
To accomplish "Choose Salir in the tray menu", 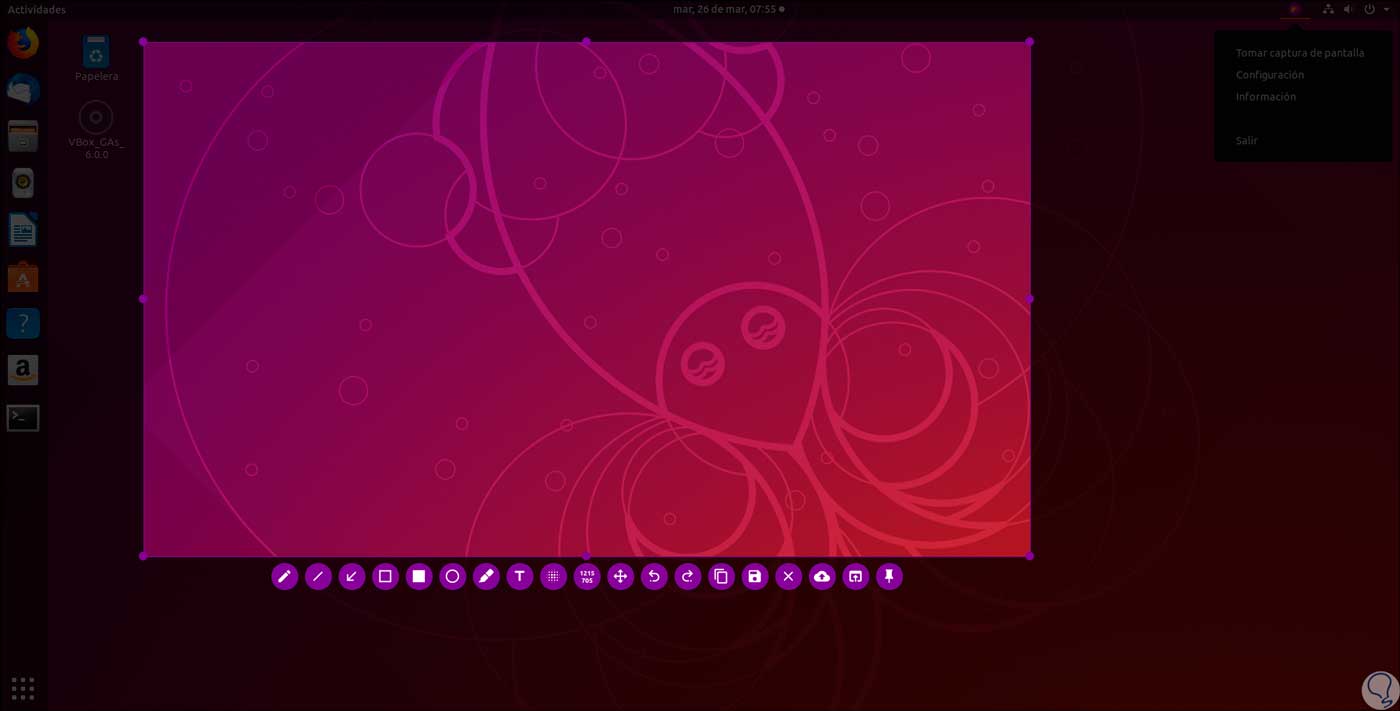I will click(x=1247, y=141).
